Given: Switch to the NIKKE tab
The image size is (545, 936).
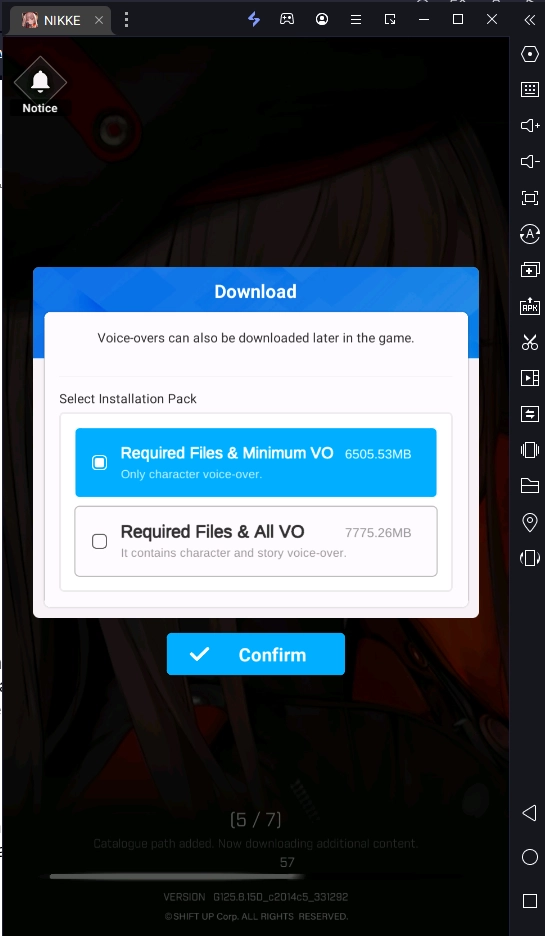Looking at the screenshot, I should [x=60, y=20].
